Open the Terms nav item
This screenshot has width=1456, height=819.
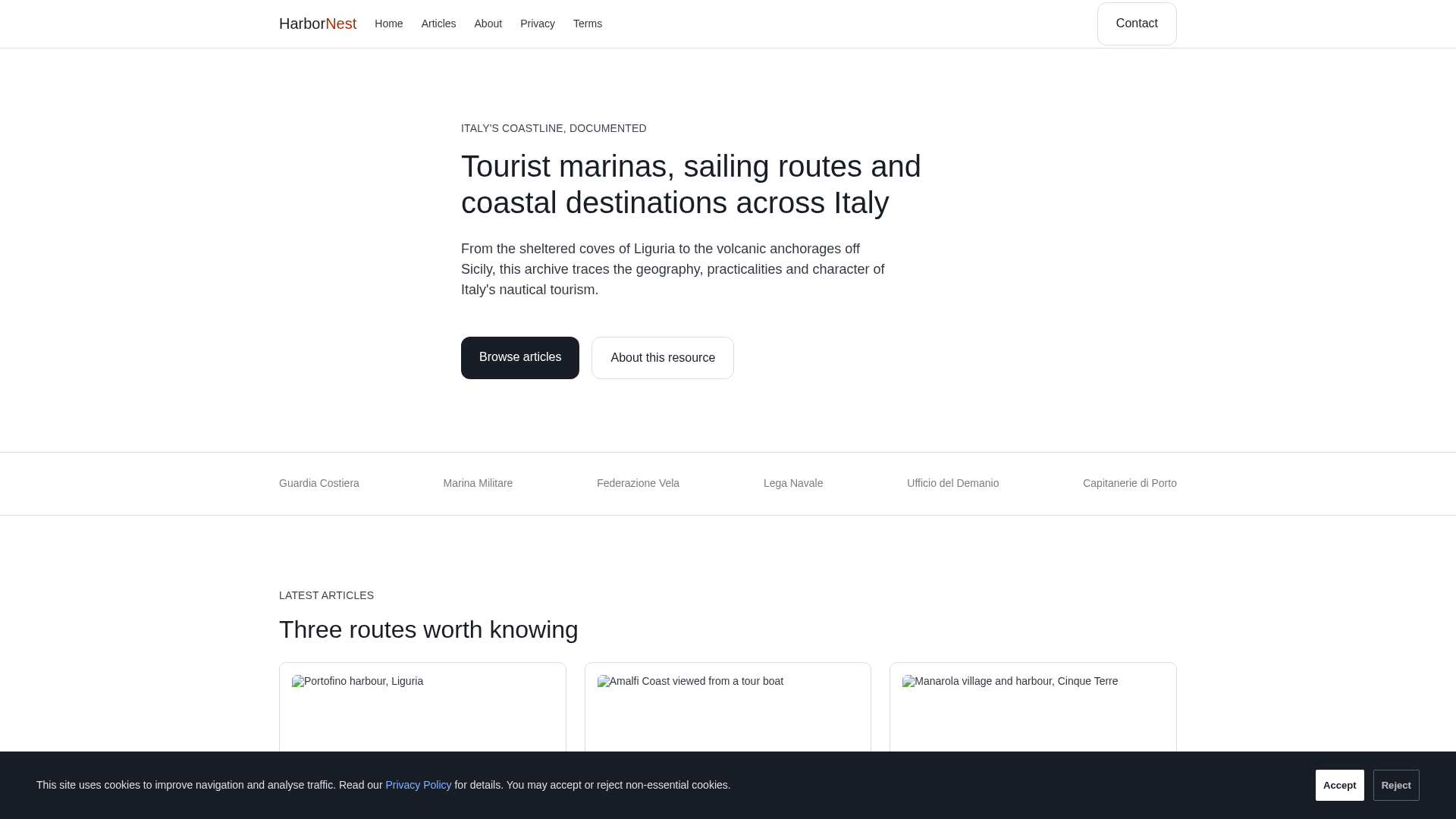[587, 24]
